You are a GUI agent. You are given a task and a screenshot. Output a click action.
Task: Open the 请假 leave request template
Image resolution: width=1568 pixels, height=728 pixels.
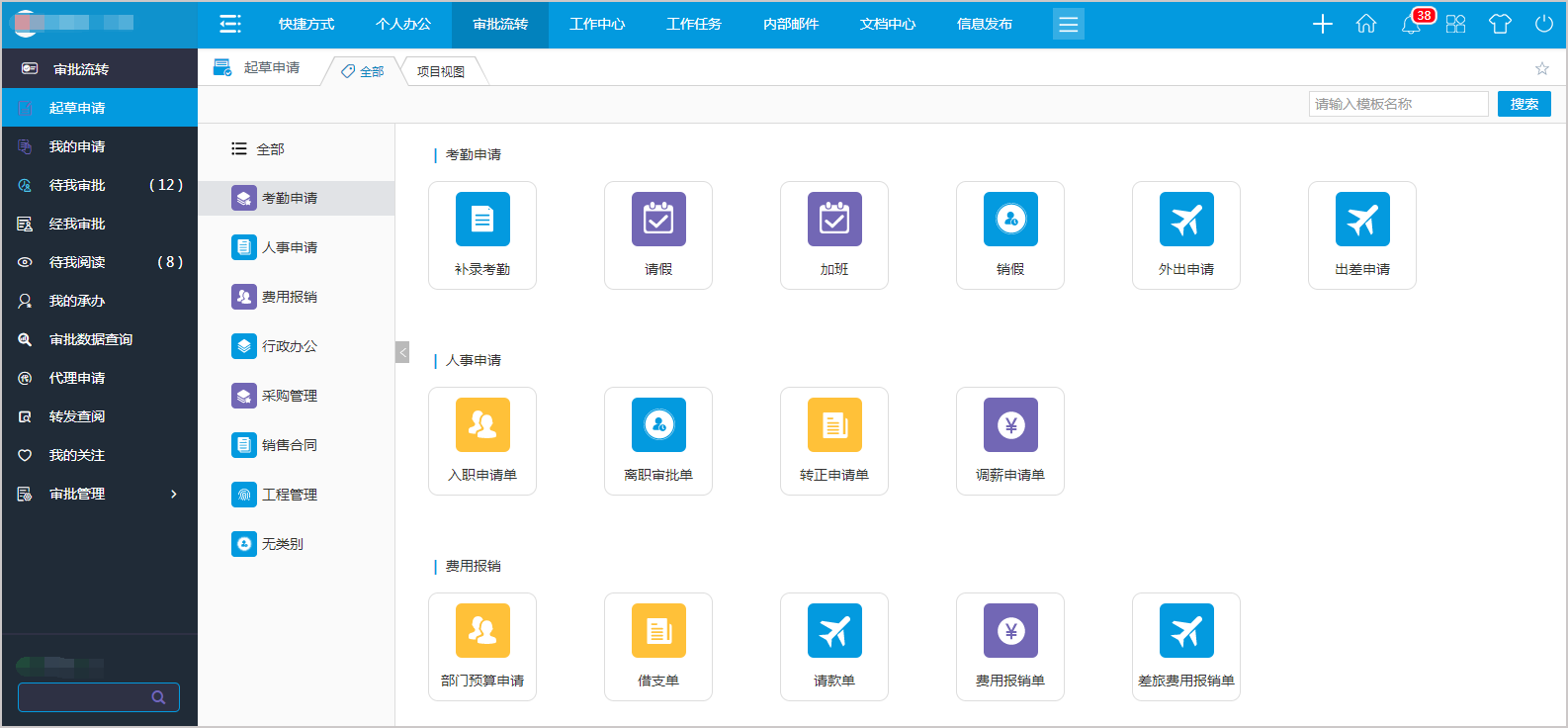pos(657,234)
